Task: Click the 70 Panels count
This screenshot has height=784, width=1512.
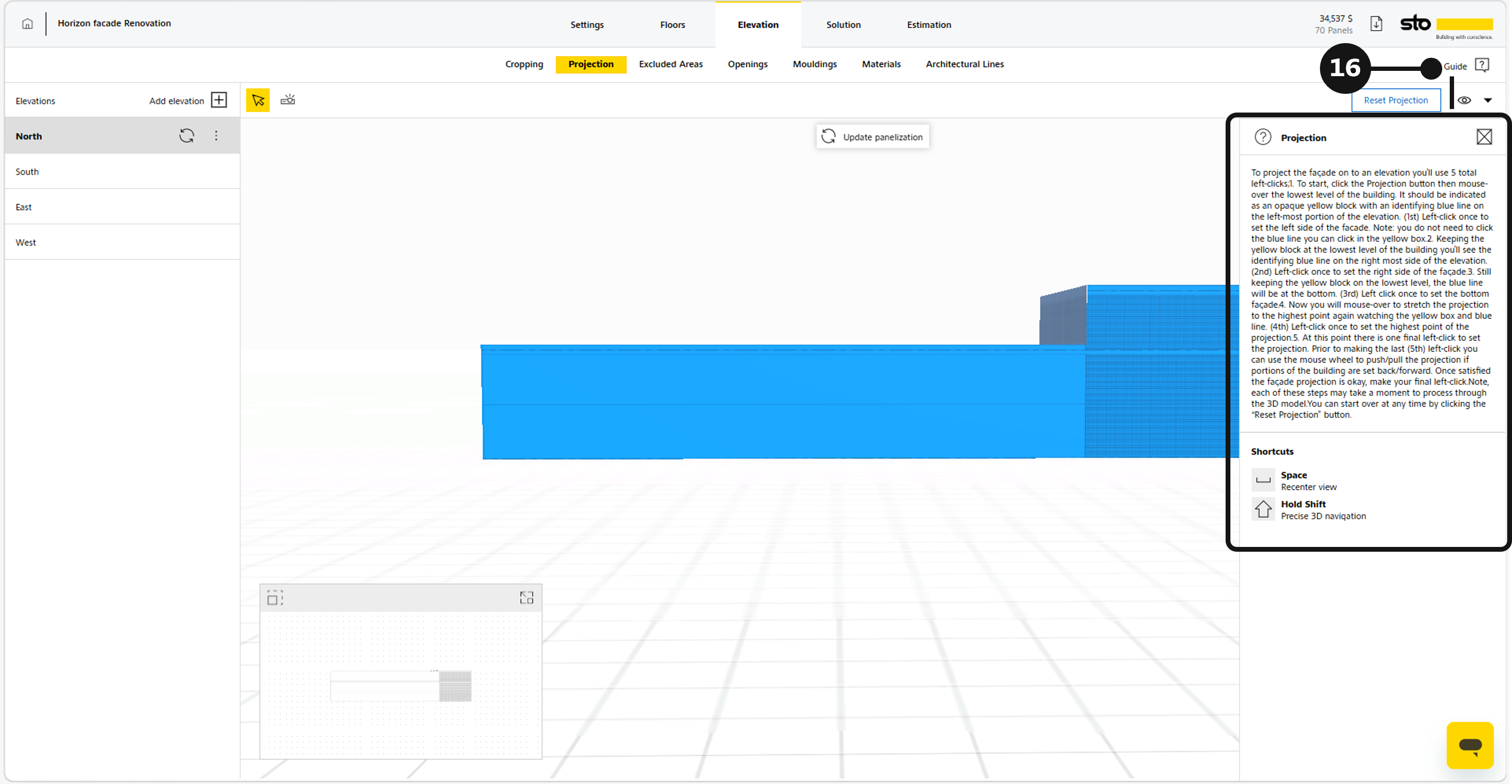Action: 1333,30
